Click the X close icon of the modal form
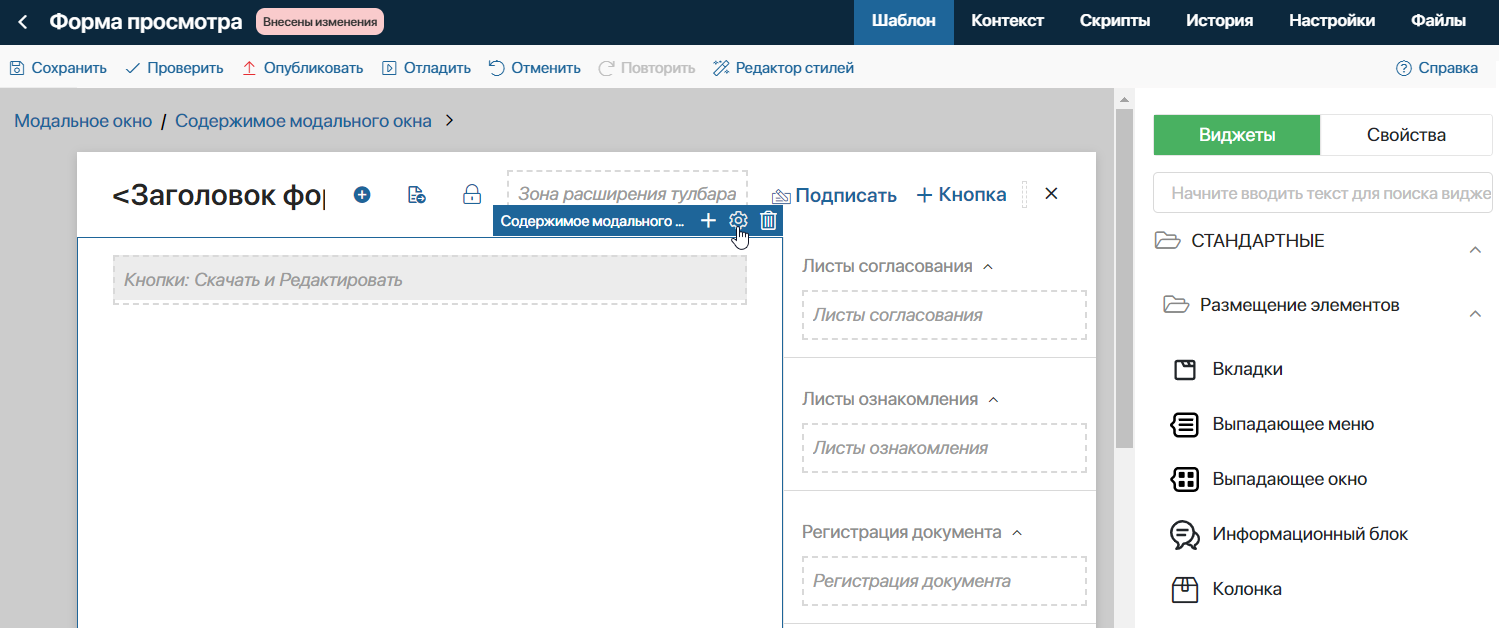This screenshot has height=628, width=1499. click(x=1051, y=194)
